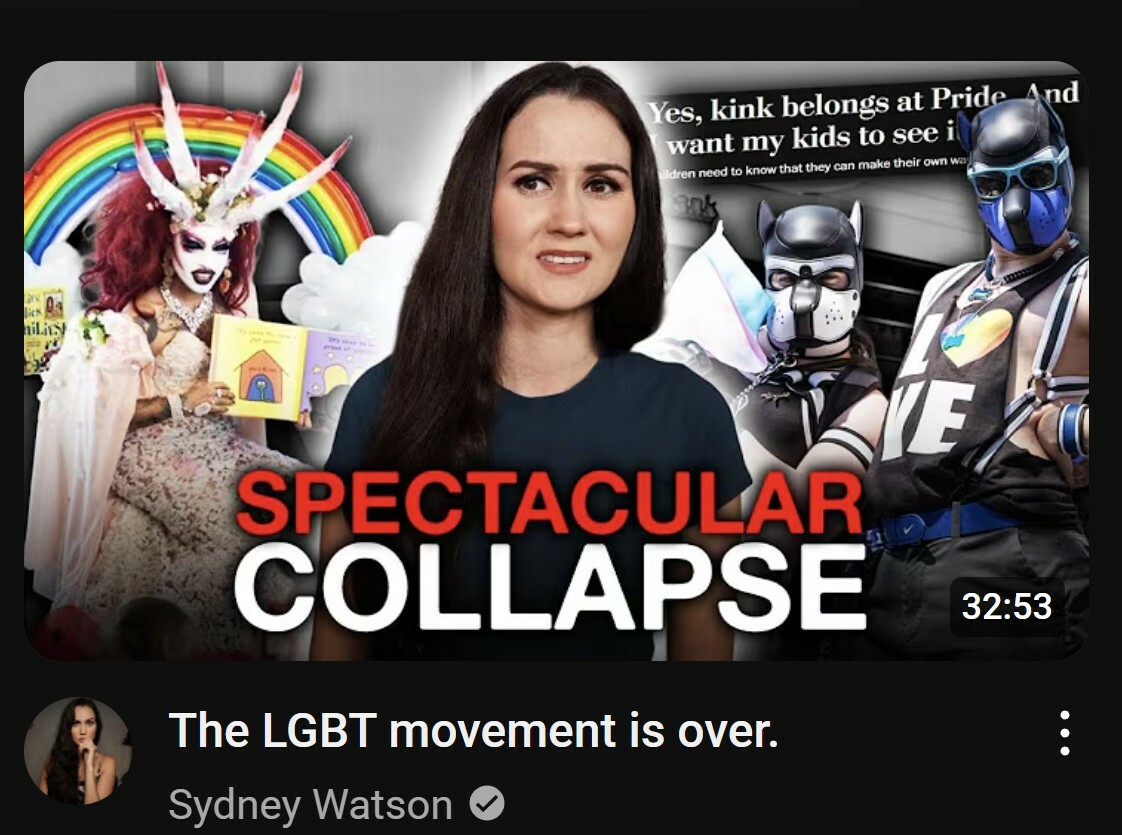The image size is (1122, 835).
Task: Click the 32:53 video duration badge
Action: pos(1007,606)
